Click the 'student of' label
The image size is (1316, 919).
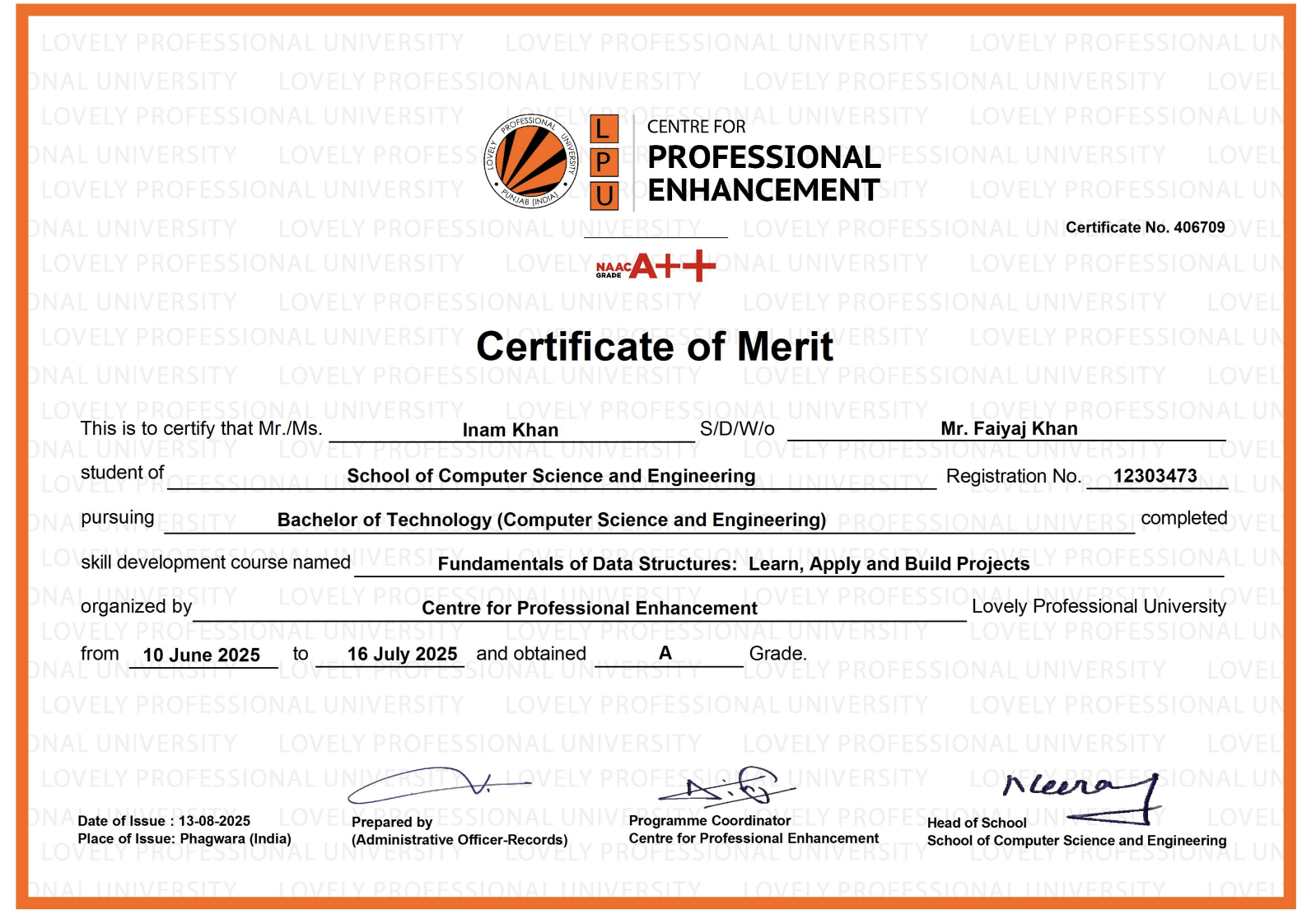tap(122, 473)
